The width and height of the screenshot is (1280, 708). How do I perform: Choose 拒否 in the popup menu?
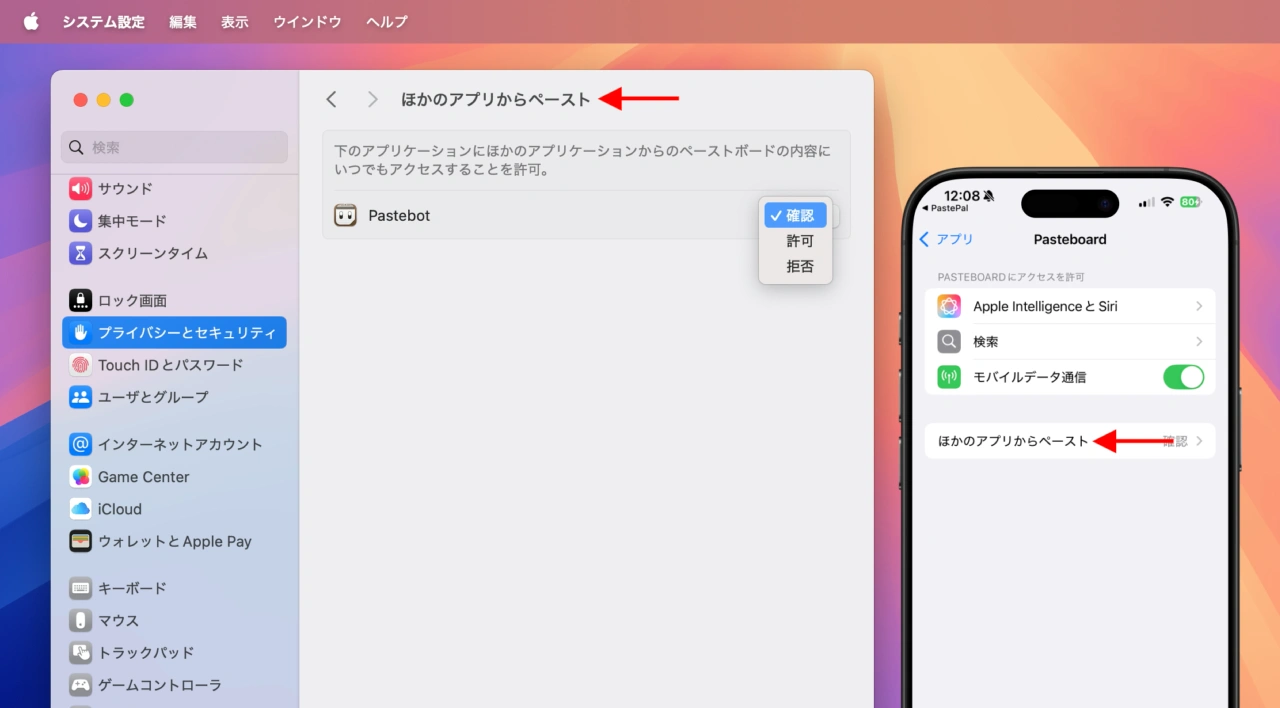[799, 267]
